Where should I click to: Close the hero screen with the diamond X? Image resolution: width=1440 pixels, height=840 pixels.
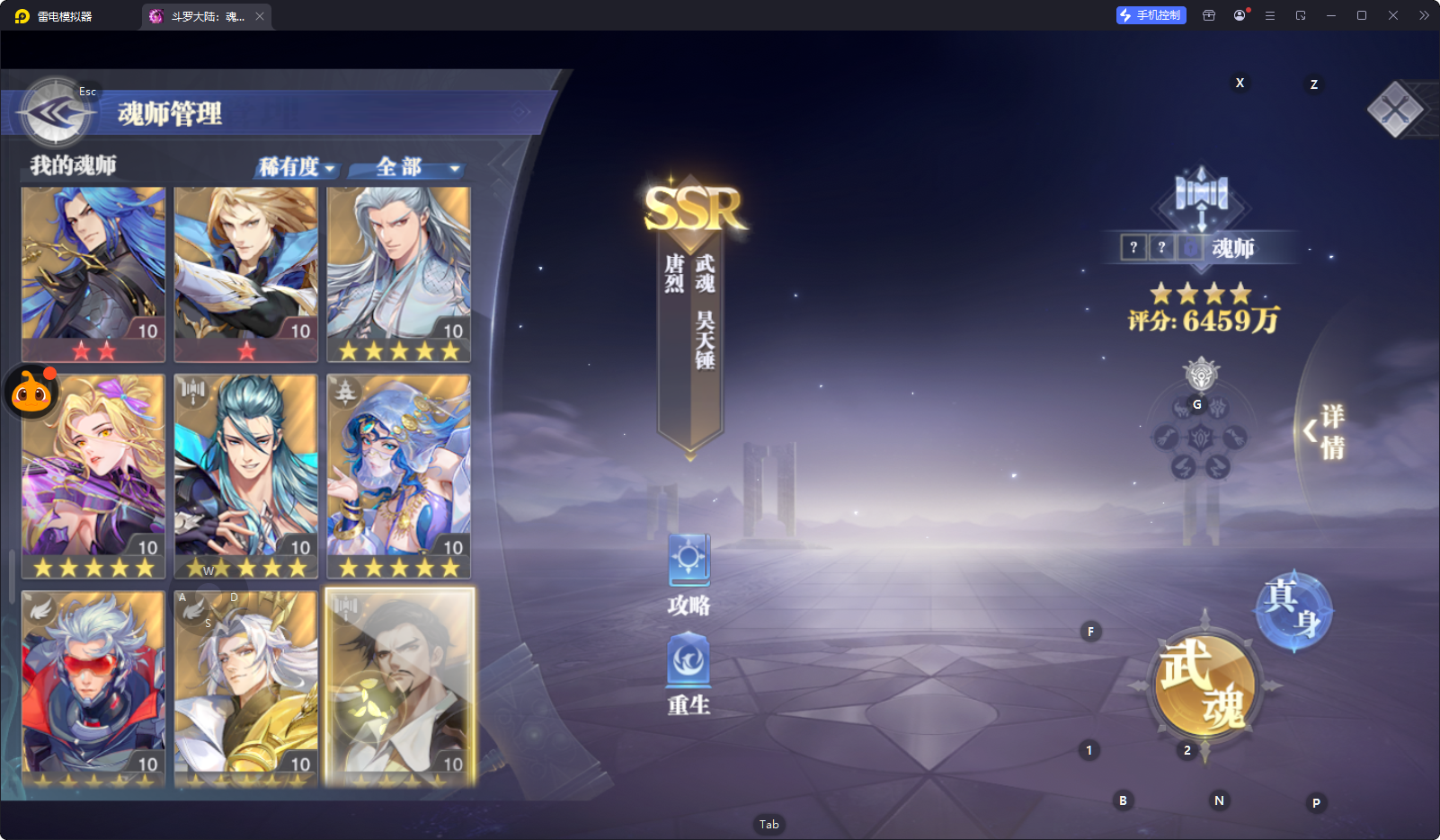click(1395, 110)
